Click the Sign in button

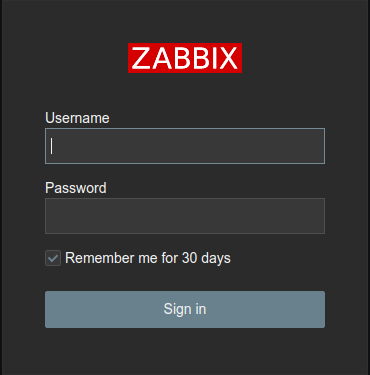click(x=185, y=309)
